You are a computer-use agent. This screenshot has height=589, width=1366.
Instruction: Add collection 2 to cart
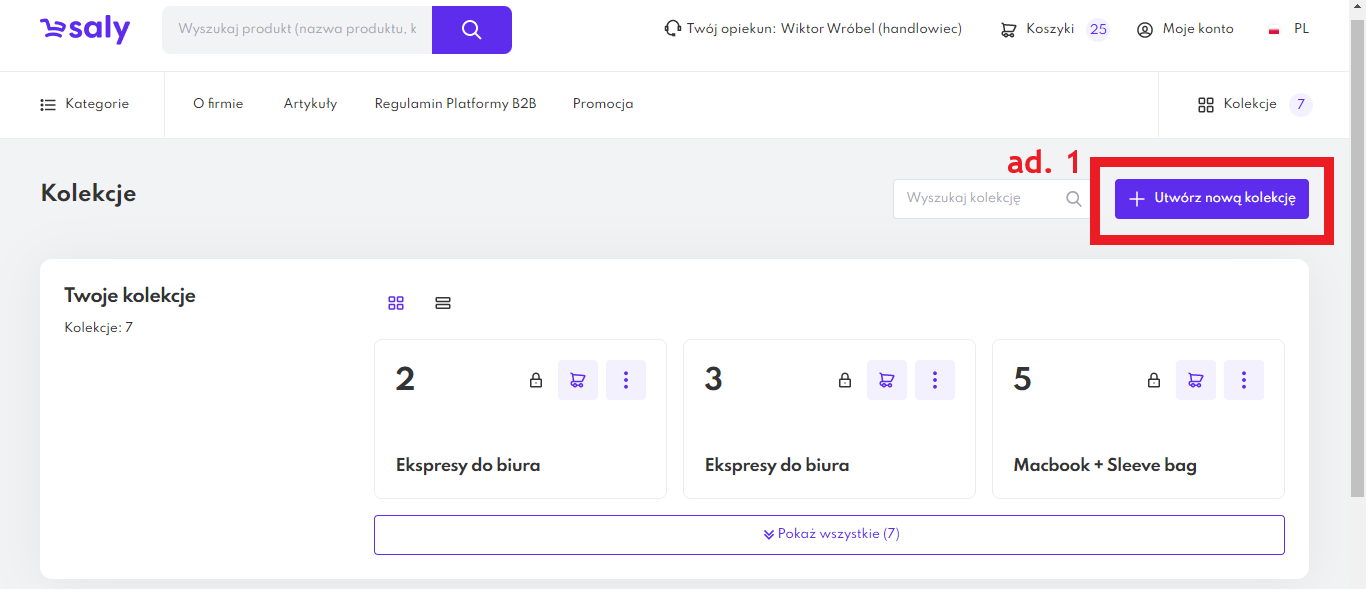pyautogui.click(x=577, y=380)
